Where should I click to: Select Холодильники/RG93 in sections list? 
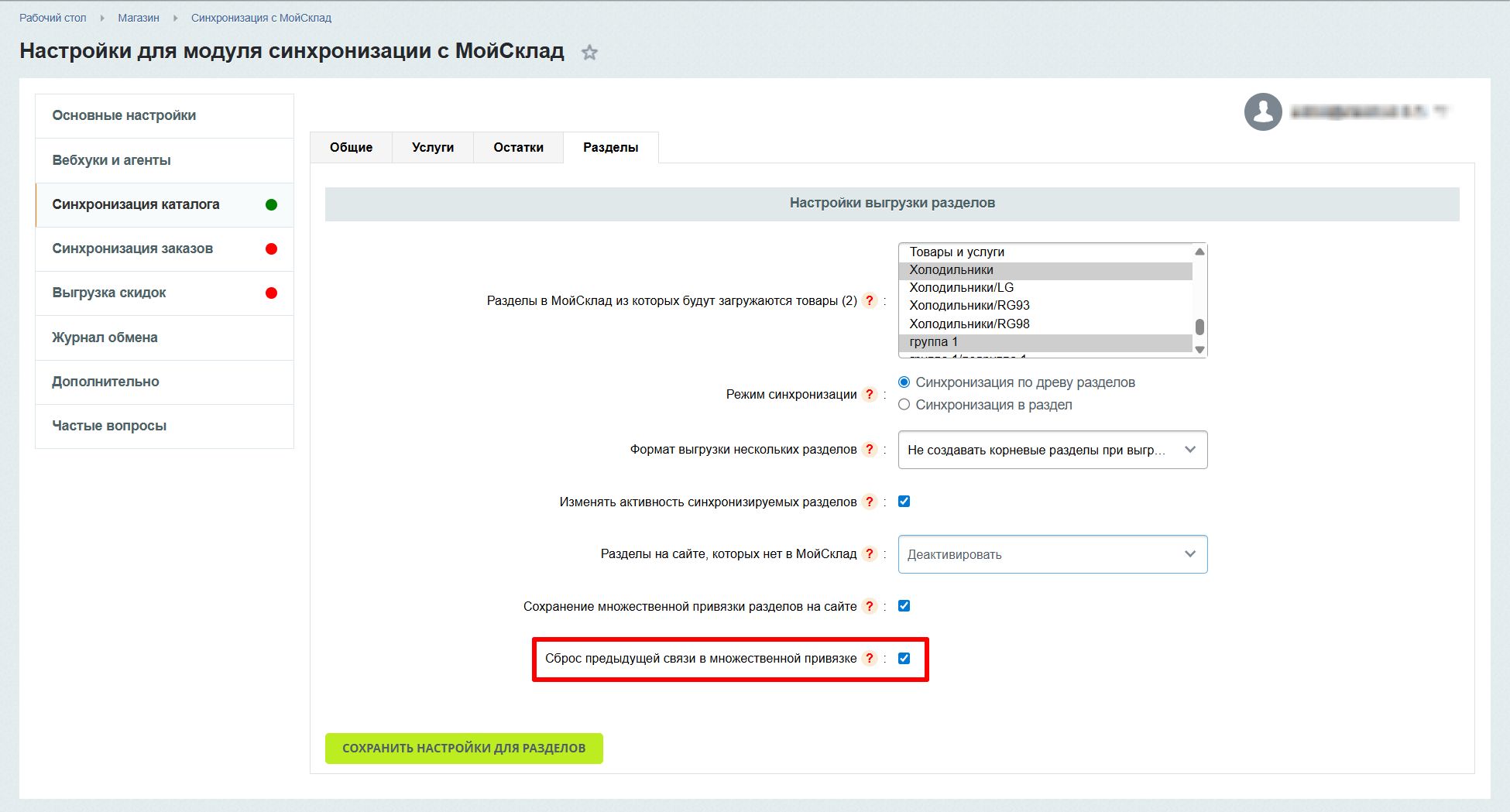click(x=1045, y=306)
